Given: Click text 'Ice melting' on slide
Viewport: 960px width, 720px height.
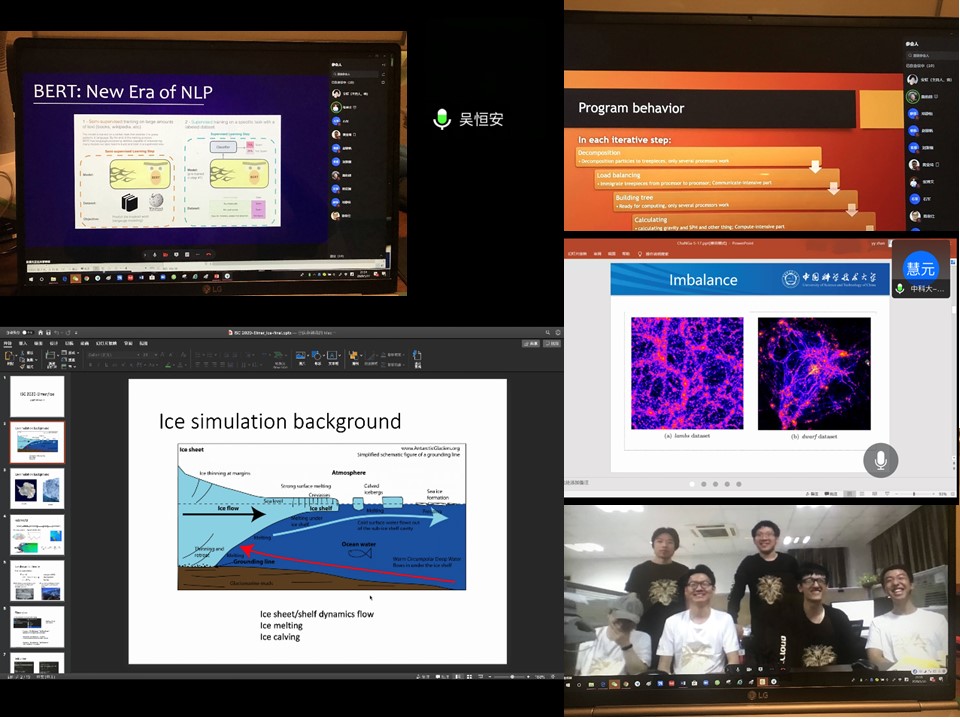Looking at the screenshot, I should [281, 625].
